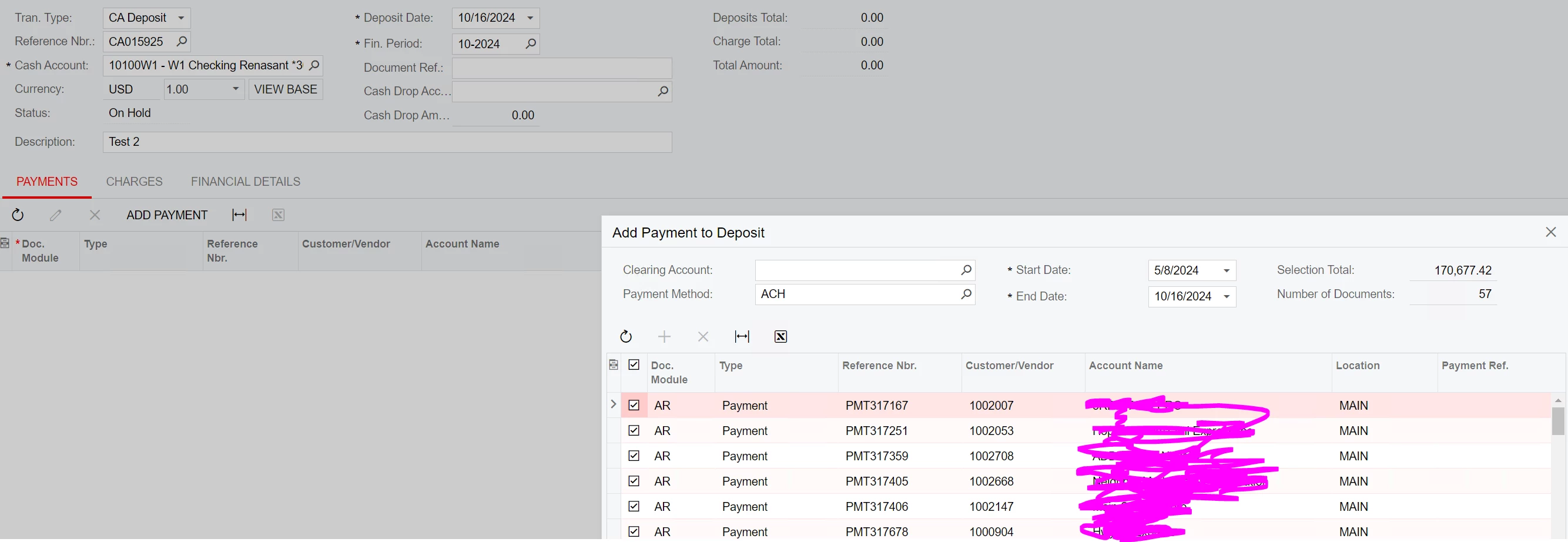
Task: Uncheck the PMT317167 payment row
Action: pos(634,404)
